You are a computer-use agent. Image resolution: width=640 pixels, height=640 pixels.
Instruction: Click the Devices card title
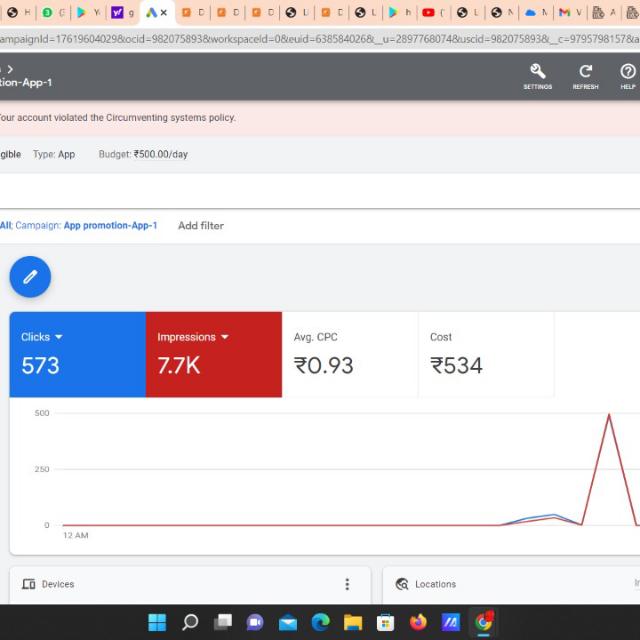[58, 584]
